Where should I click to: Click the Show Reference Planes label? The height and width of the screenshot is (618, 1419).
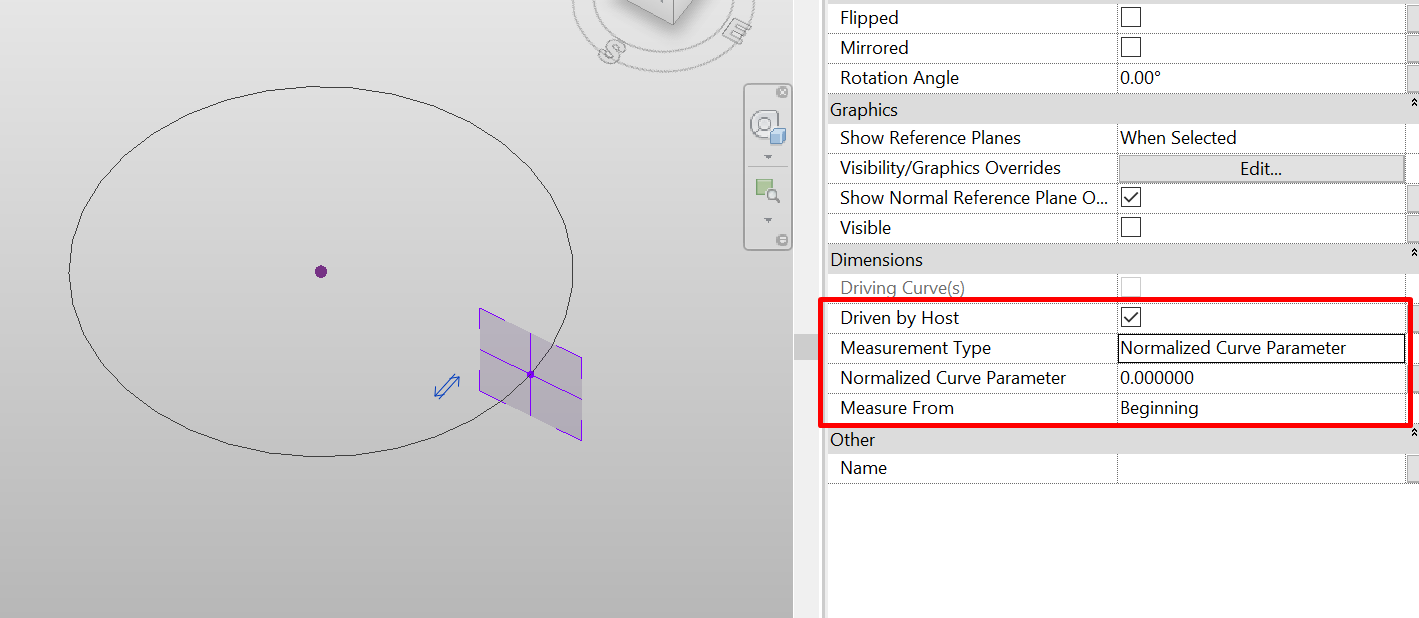point(930,138)
